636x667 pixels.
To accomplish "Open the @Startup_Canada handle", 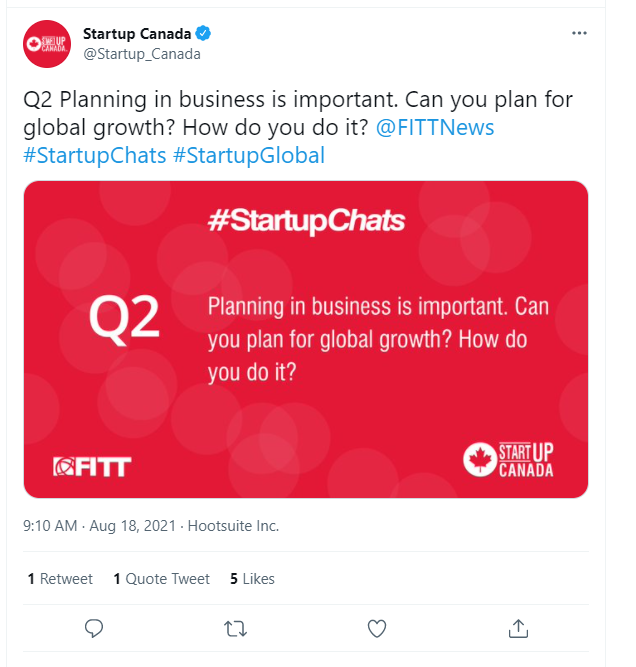I will pos(142,54).
